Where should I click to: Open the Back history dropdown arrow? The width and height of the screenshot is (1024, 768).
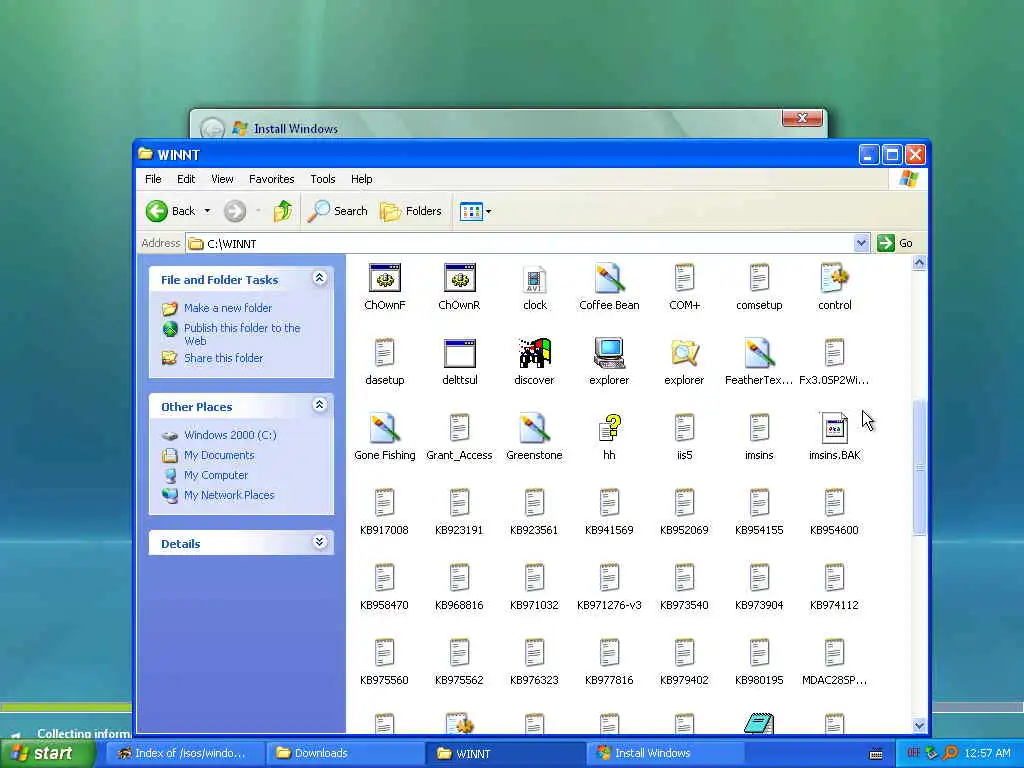pos(207,211)
